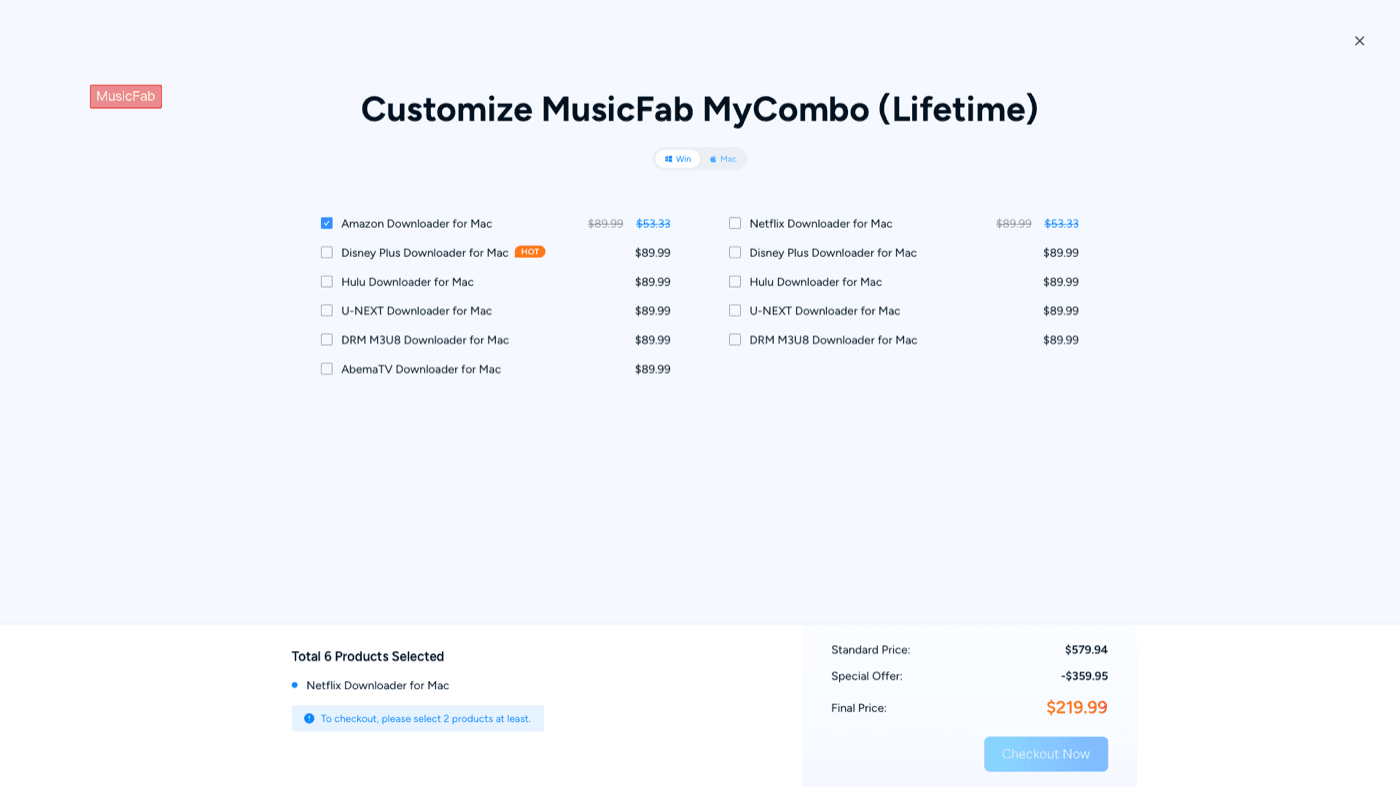Close the MyCombo customization dialog
This screenshot has width=1400, height=787.
(1359, 41)
